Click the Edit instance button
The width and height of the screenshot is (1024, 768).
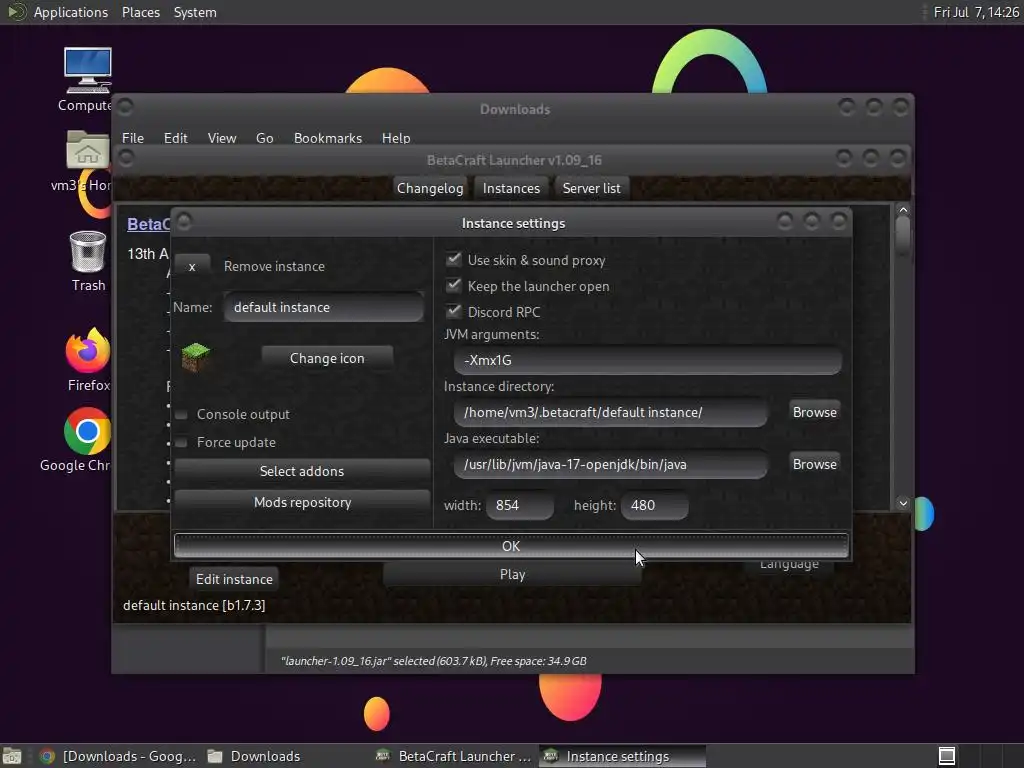[234, 579]
